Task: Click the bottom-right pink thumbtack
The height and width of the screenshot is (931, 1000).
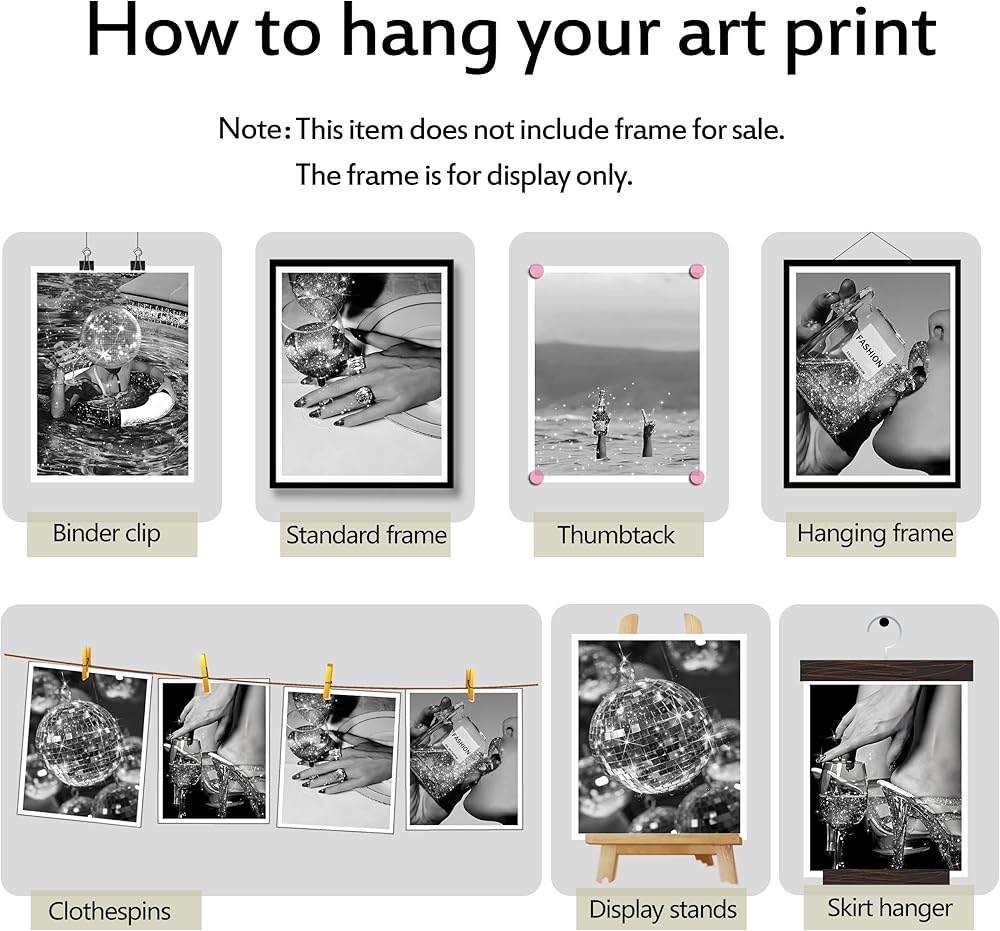Action: (696, 477)
